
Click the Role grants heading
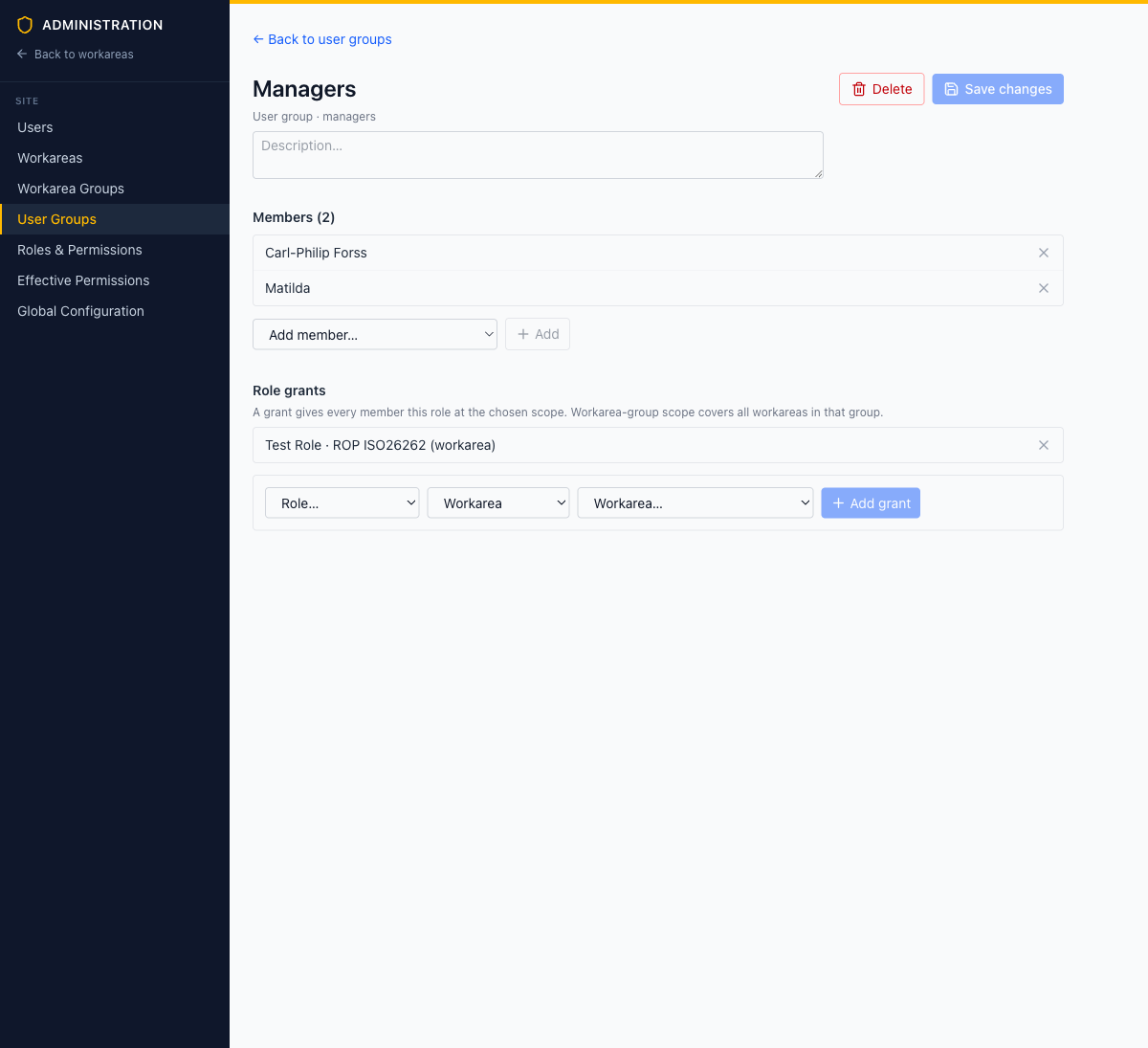(x=289, y=390)
